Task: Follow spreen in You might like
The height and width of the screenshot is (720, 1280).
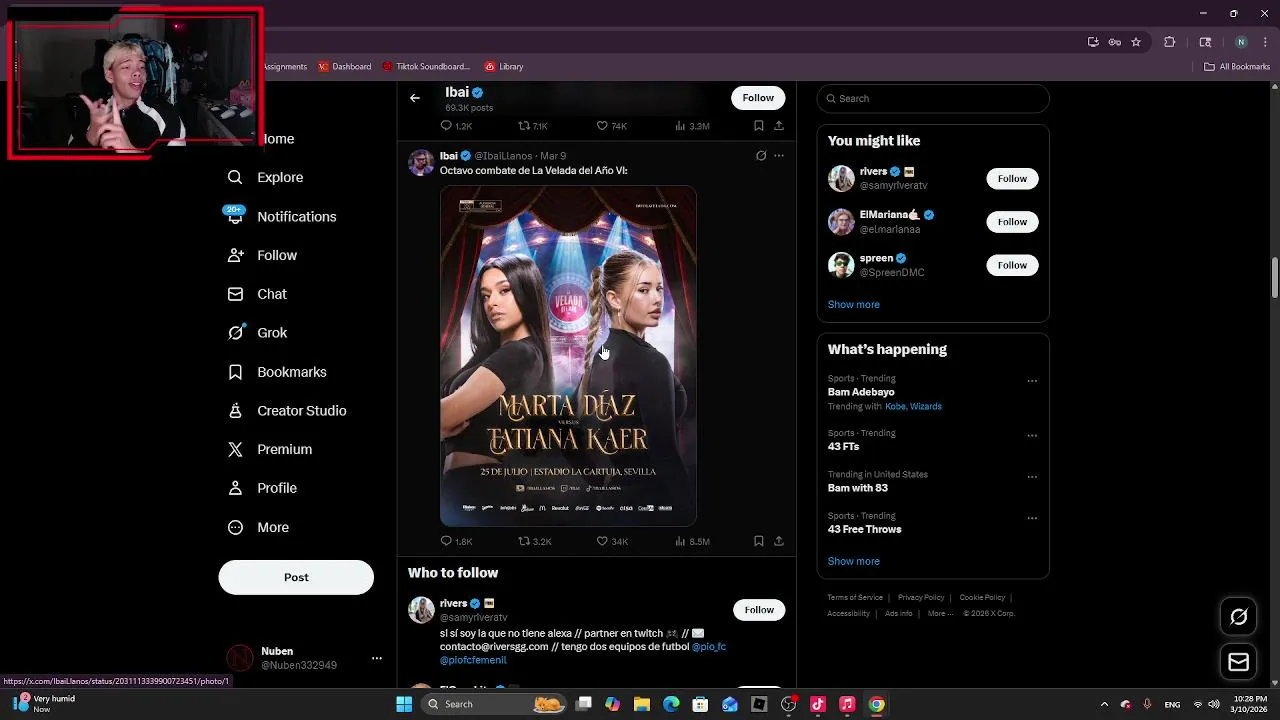Action: pyautogui.click(x=1012, y=265)
